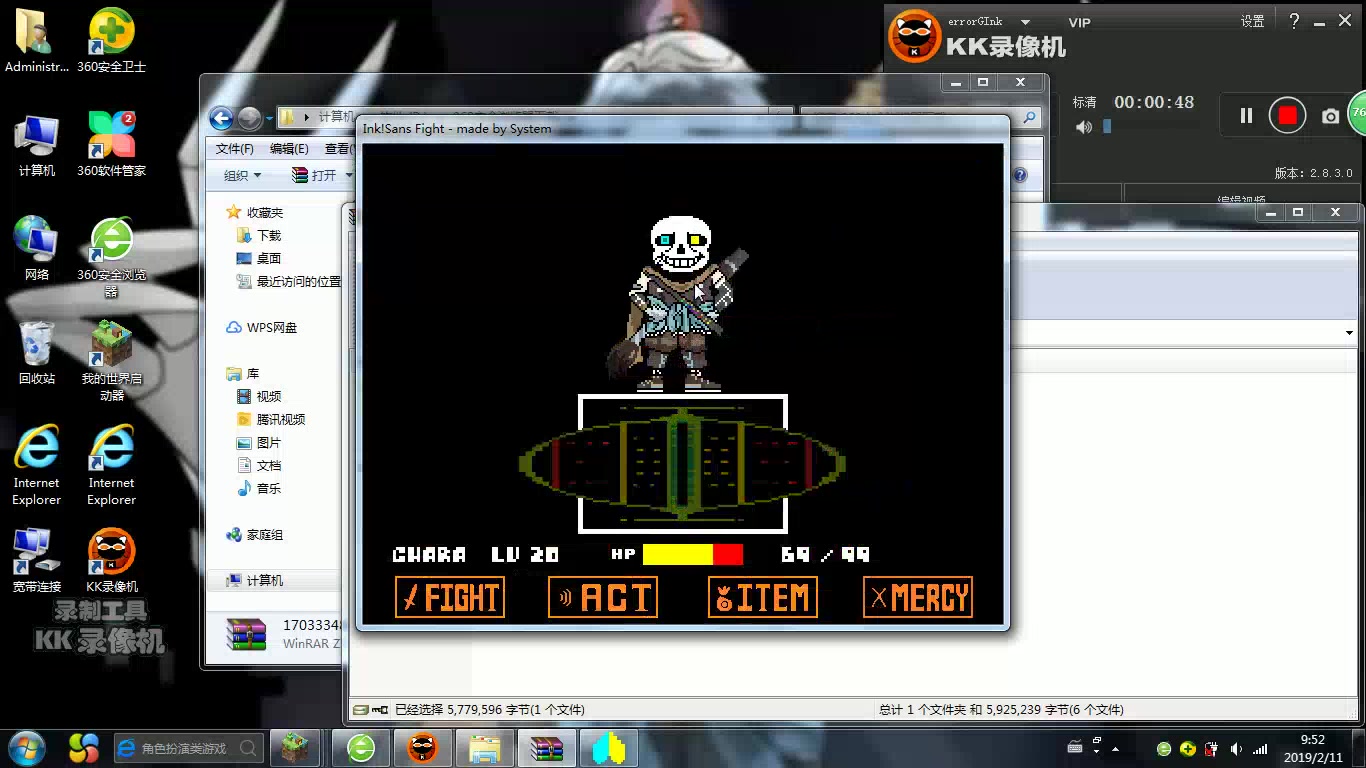This screenshot has height=768, width=1366.
Task: Open the Windows Start menu
Action: (26, 747)
